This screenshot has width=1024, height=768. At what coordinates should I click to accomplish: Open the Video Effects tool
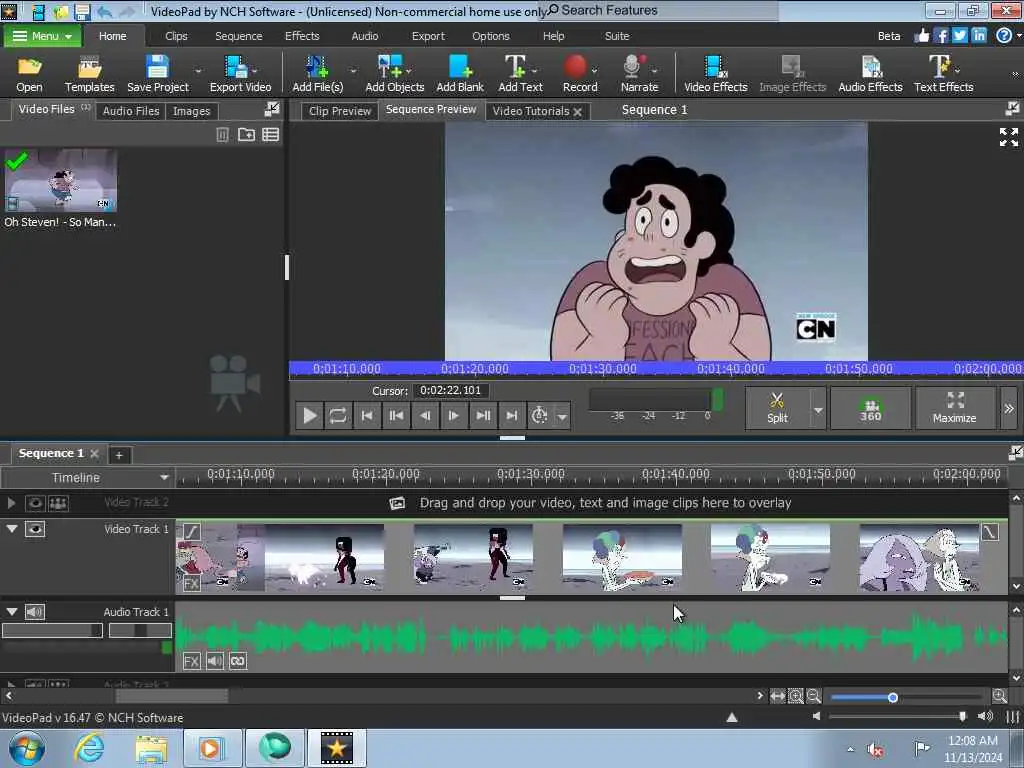point(716,73)
